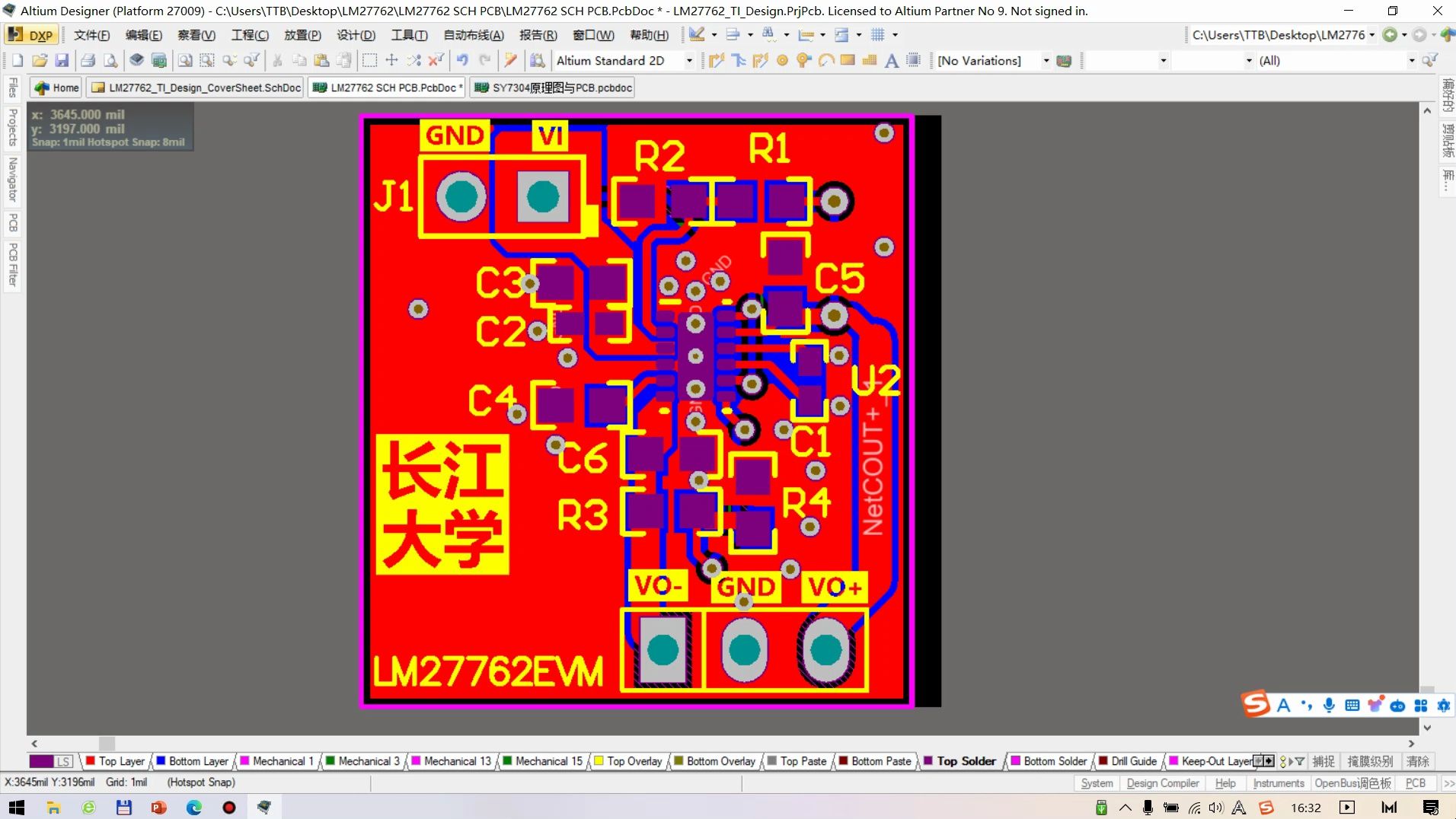Open the 自动布线(A) menu
The width and height of the screenshot is (1456, 819).
pyautogui.click(x=474, y=35)
